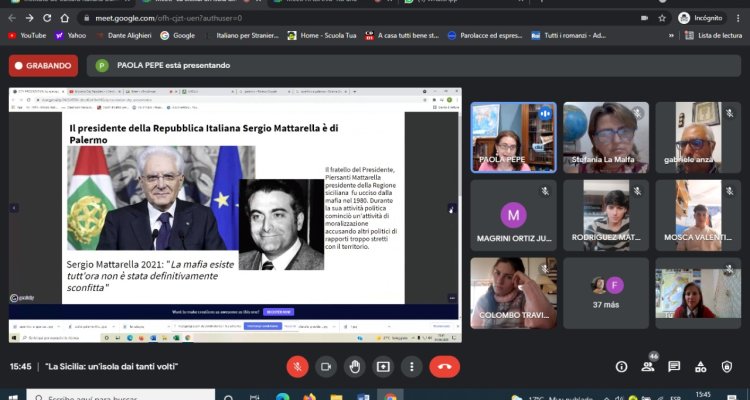Click the purple M avatar of Magrini Ortiz
The height and width of the screenshot is (400, 750).
pos(513,215)
